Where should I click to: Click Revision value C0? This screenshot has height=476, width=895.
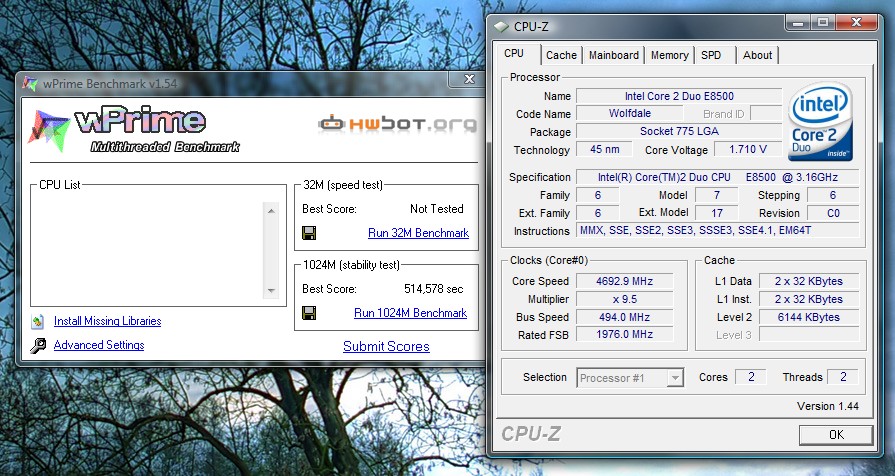click(833, 213)
